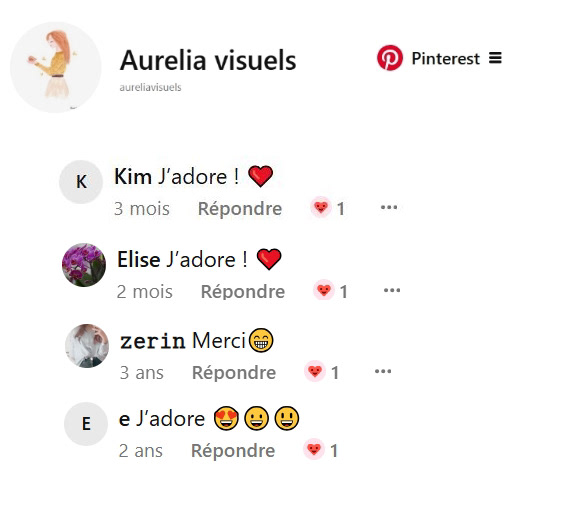
Task: Open more options for Kim's comment
Action: 389,207
